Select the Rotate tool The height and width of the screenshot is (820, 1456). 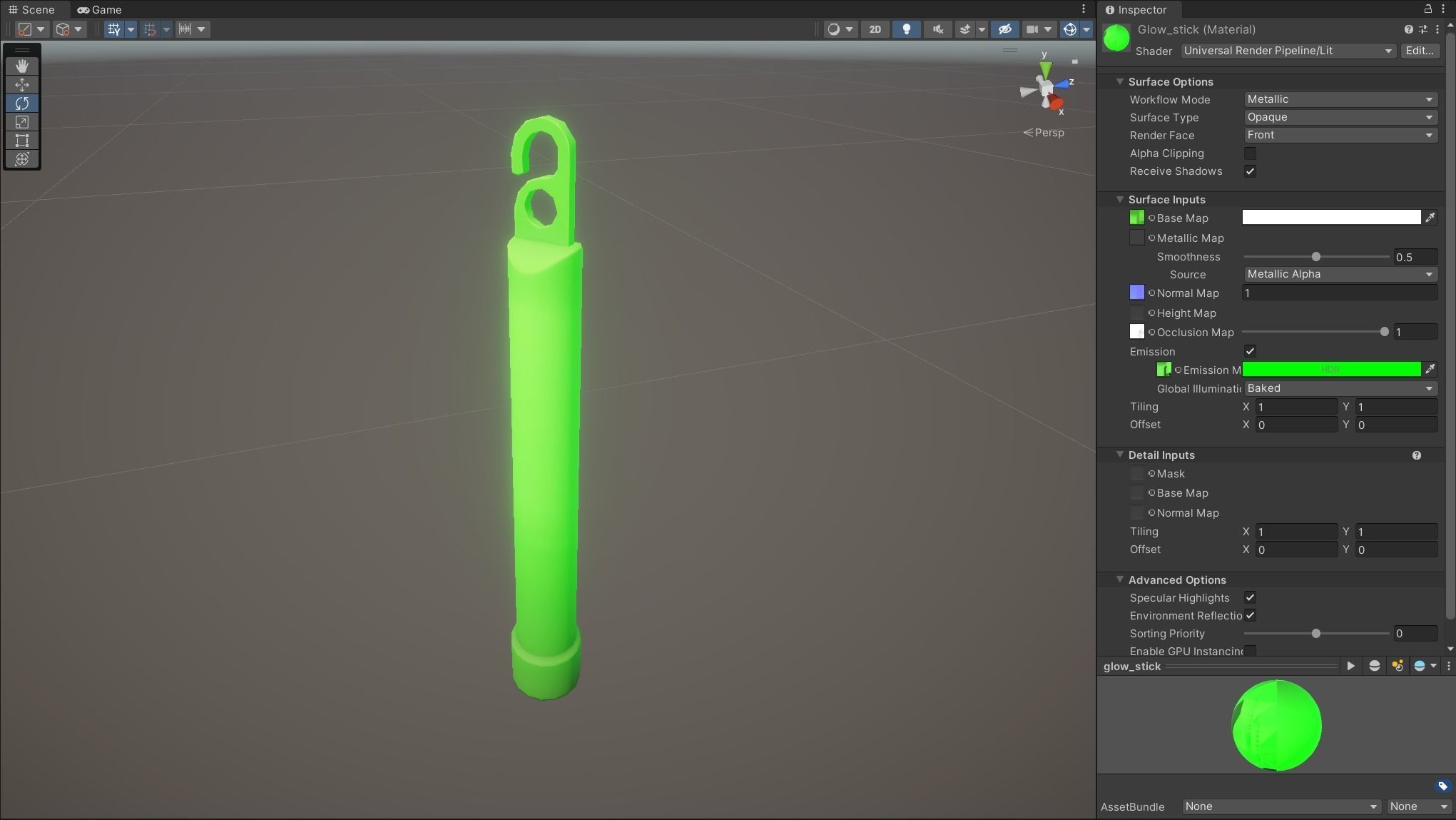(x=22, y=103)
